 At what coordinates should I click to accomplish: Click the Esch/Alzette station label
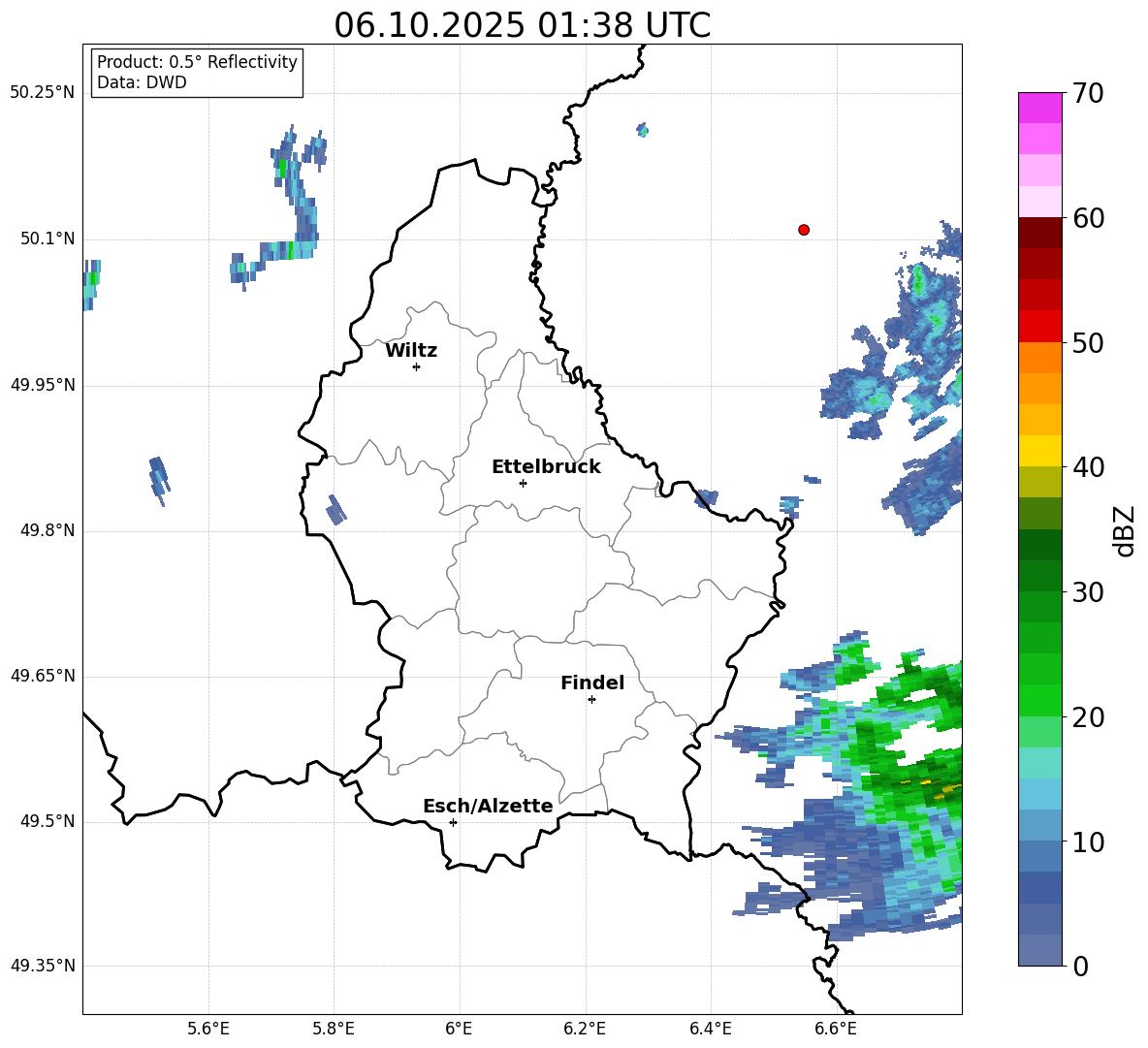488,806
